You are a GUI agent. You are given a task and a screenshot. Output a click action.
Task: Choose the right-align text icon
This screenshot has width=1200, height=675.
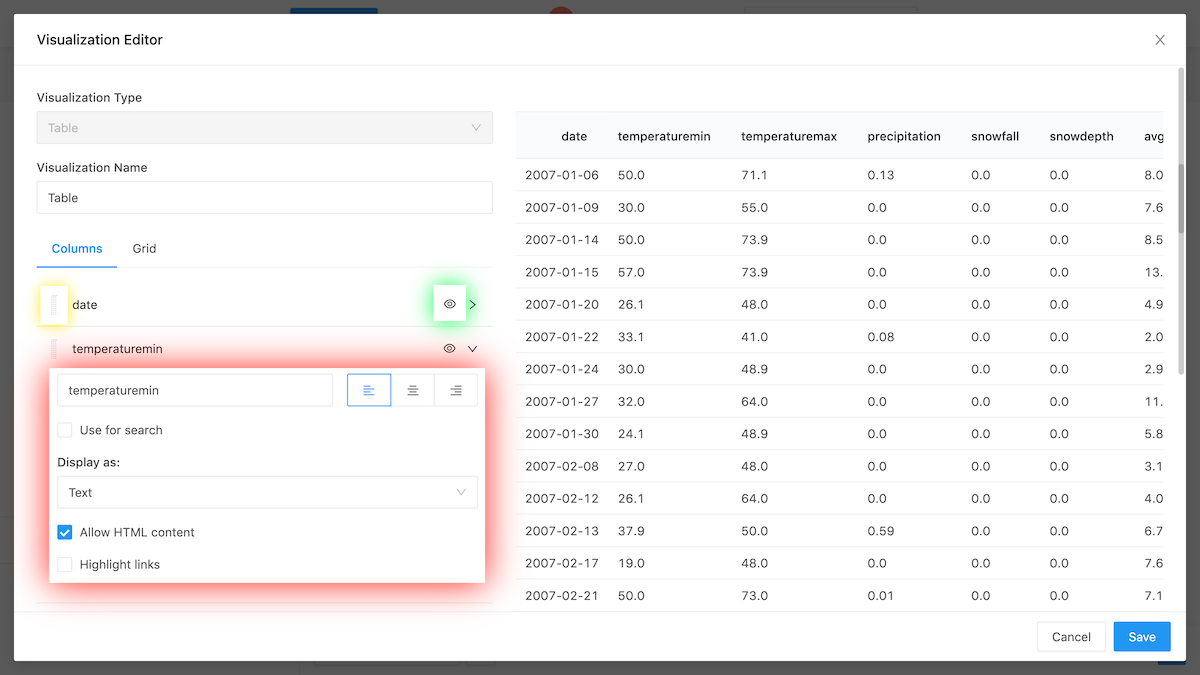click(x=456, y=390)
